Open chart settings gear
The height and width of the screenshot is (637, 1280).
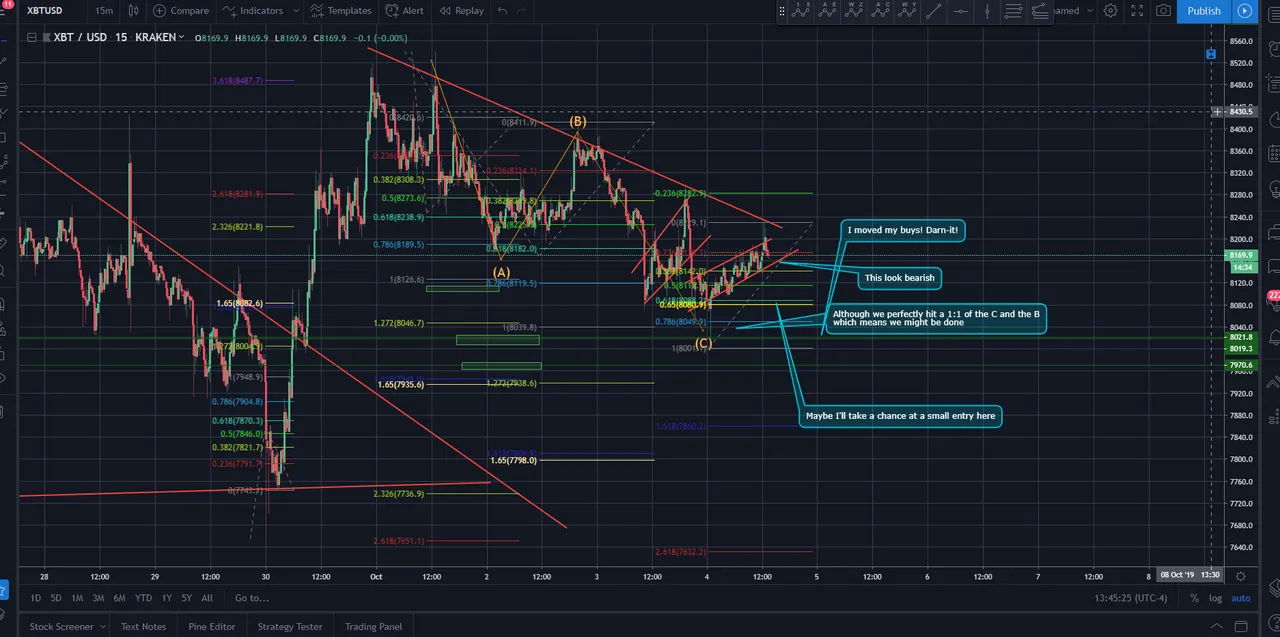pyautogui.click(x=1111, y=10)
